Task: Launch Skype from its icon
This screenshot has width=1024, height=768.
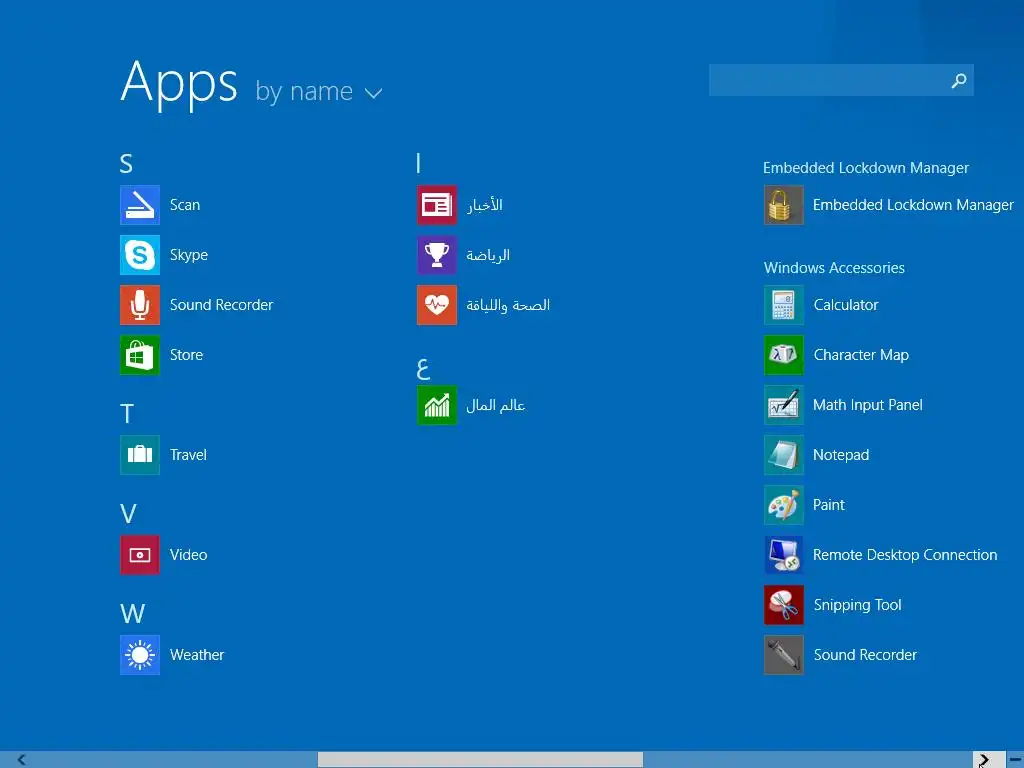Action: [140, 255]
